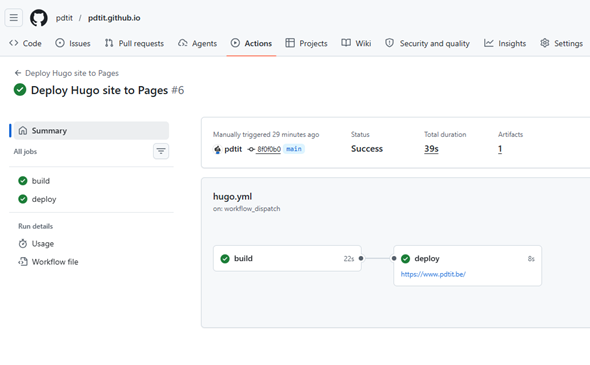
Task: Open the pdtit.github.io repository link
Action: click(114, 18)
